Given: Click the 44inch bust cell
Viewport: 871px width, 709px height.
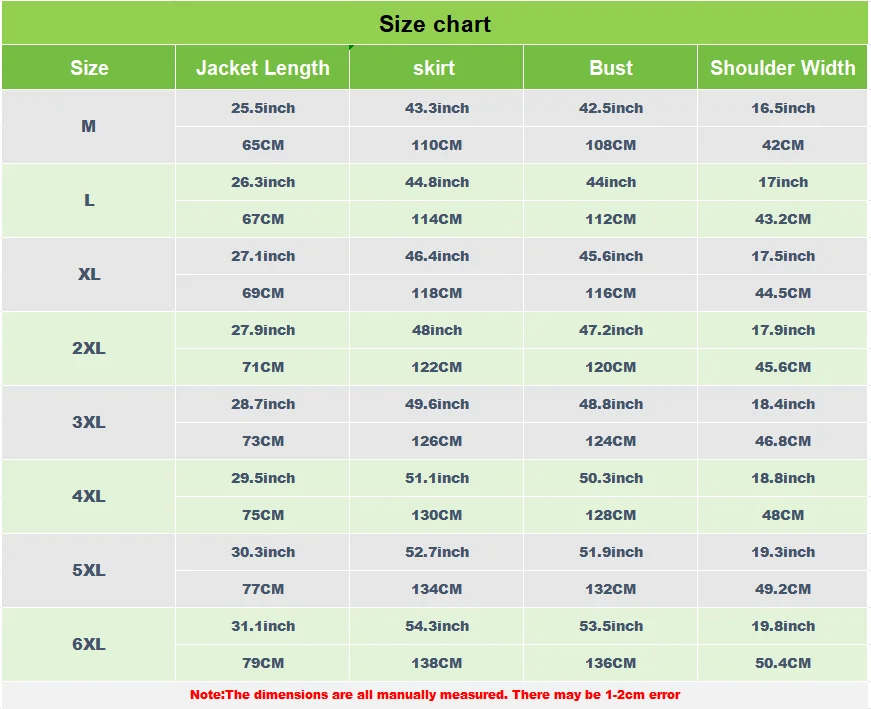Looking at the screenshot, I should tap(610, 182).
